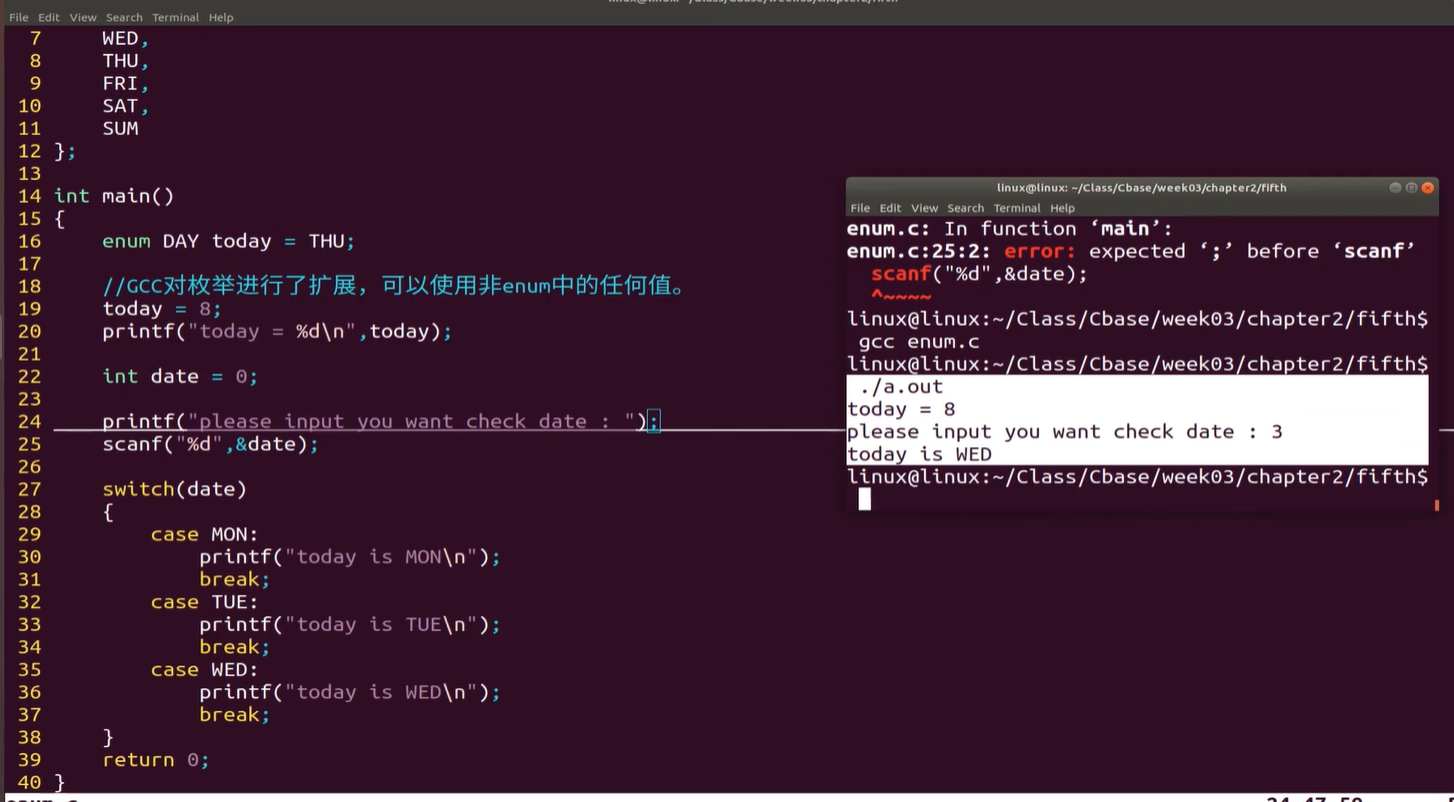Image resolution: width=1454 pixels, height=802 pixels.
Task: Click the printf "today is MON\n" line
Action: click(x=349, y=557)
